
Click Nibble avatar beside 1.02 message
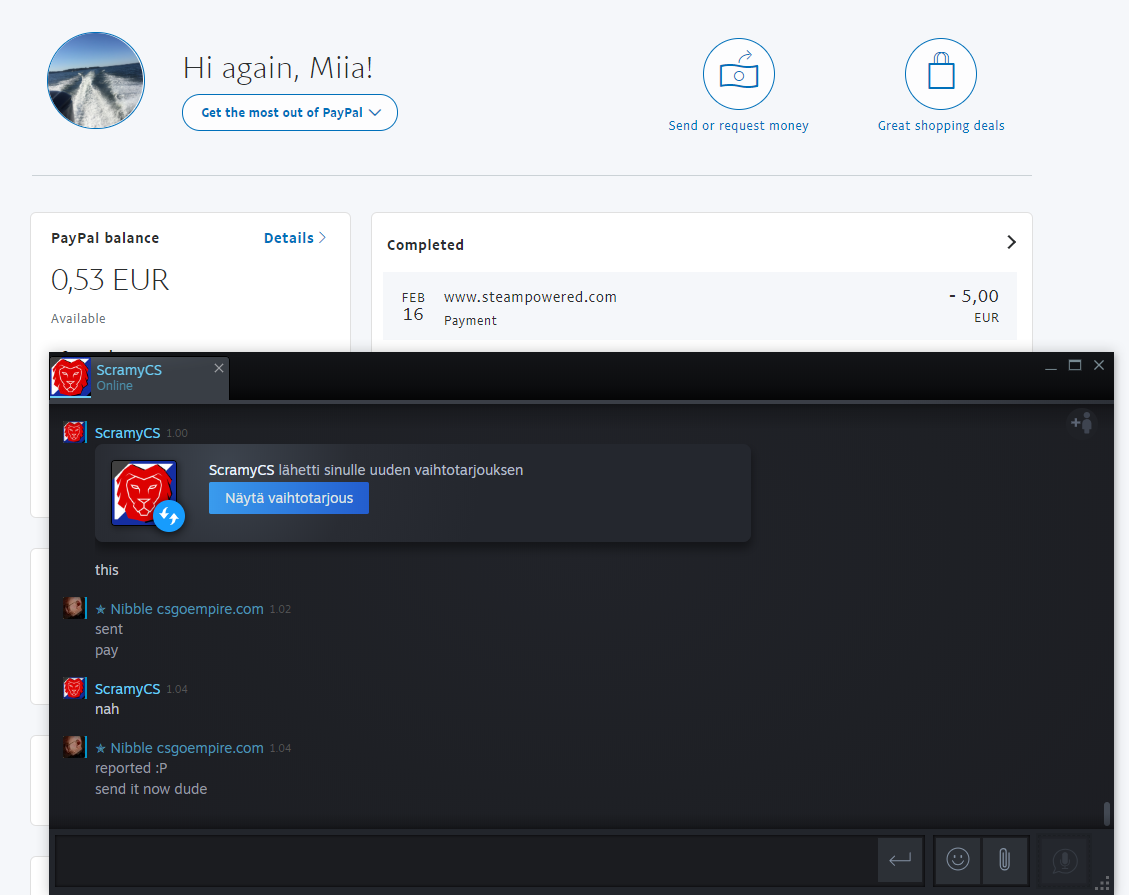pyautogui.click(x=73, y=608)
